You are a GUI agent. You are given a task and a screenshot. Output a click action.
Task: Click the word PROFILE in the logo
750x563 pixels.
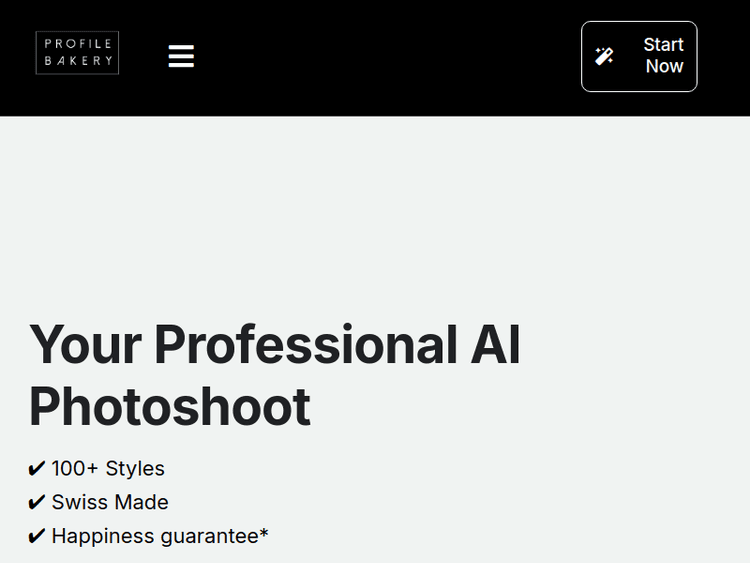(77, 44)
